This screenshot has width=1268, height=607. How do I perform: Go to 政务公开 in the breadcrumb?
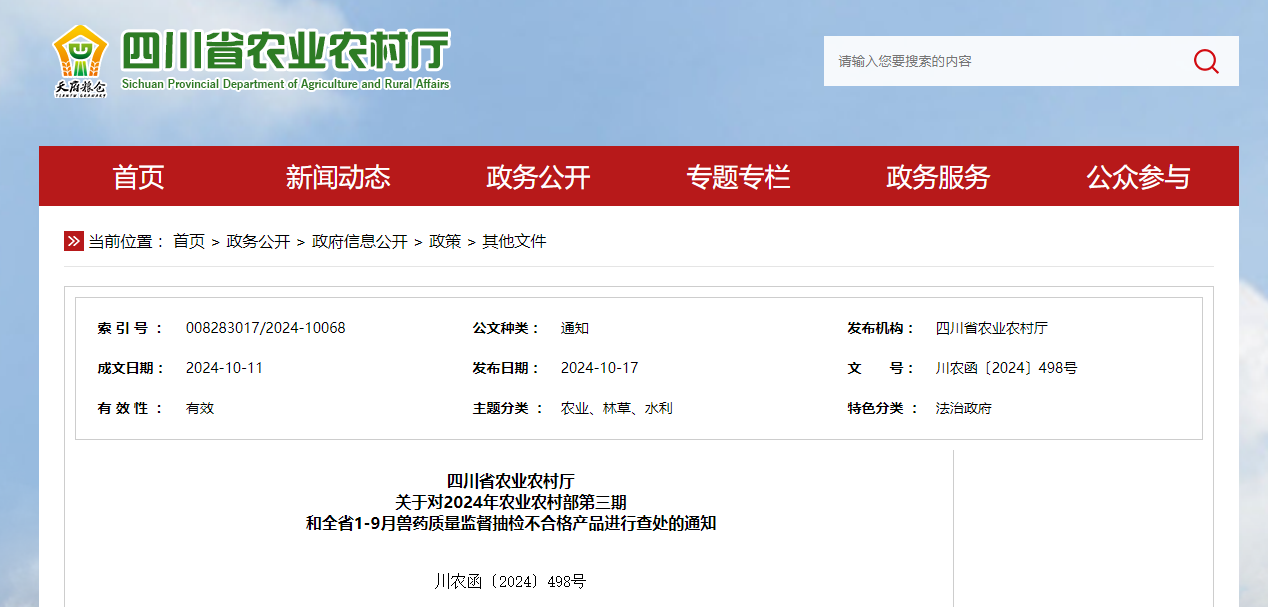tap(258, 241)
